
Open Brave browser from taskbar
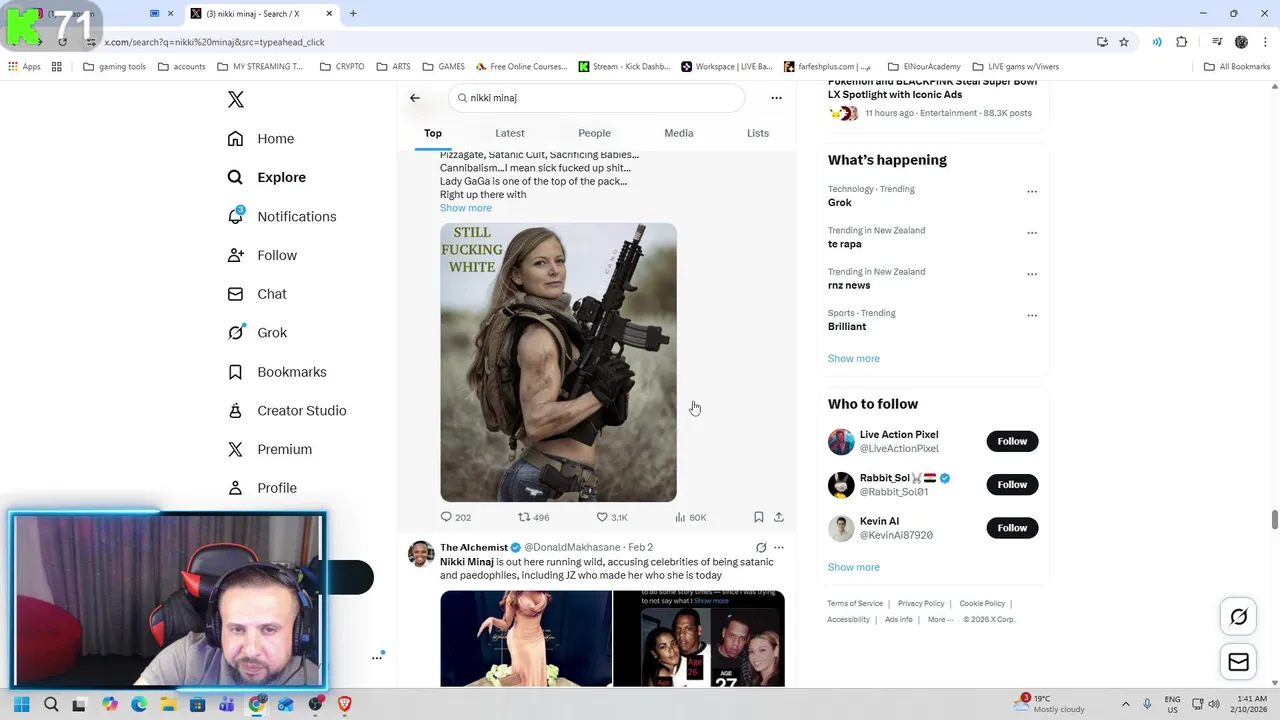tap(344, 704)
